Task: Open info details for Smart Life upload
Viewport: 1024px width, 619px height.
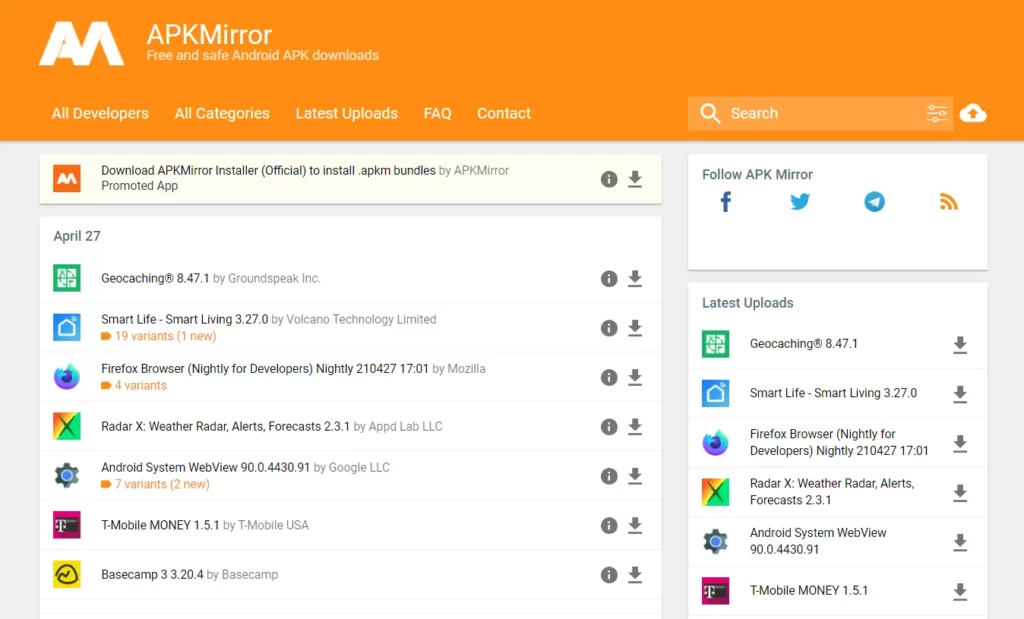Action: [x=609, y=328]
